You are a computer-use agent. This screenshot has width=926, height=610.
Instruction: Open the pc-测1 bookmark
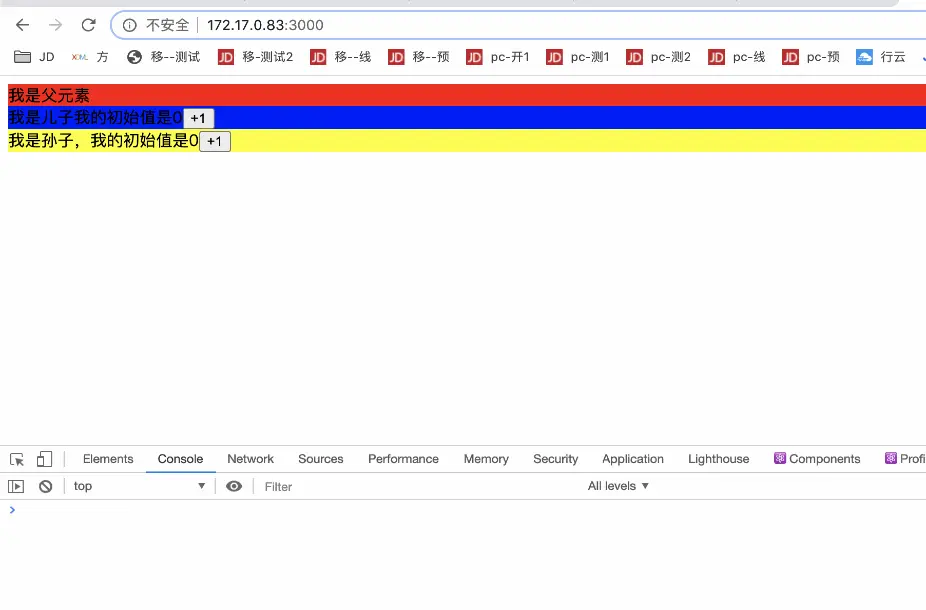(x=578, y=57)
